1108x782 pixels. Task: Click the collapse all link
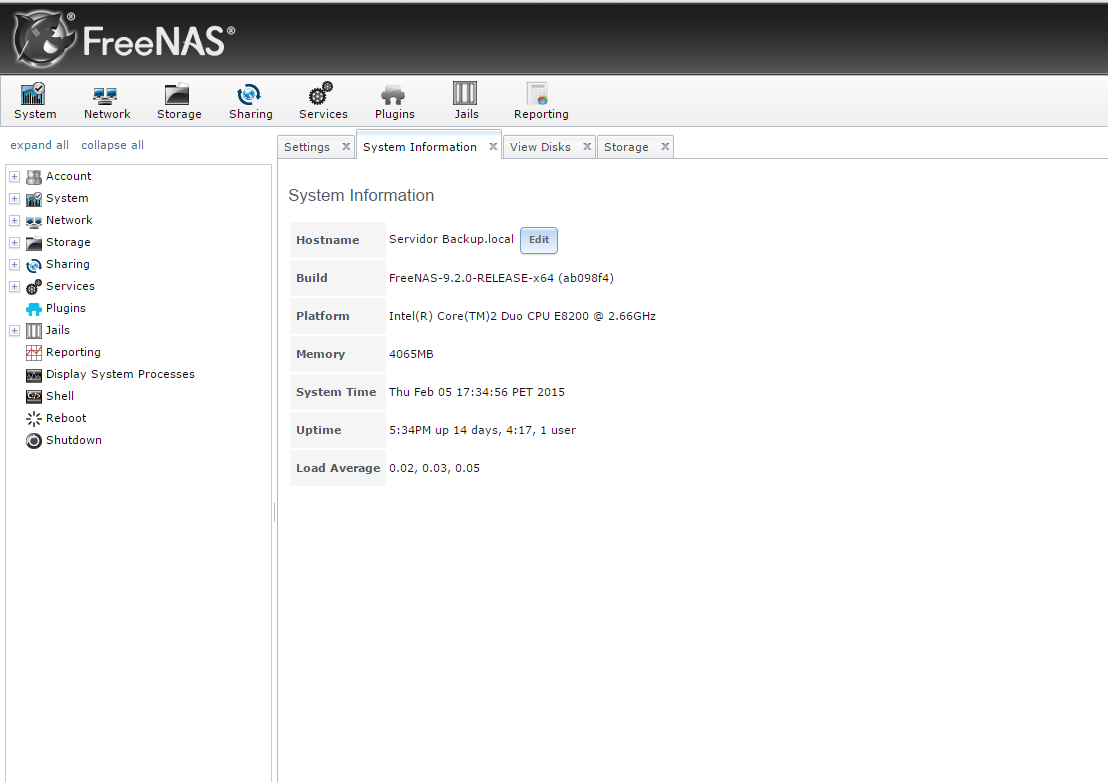pos(112,145)
